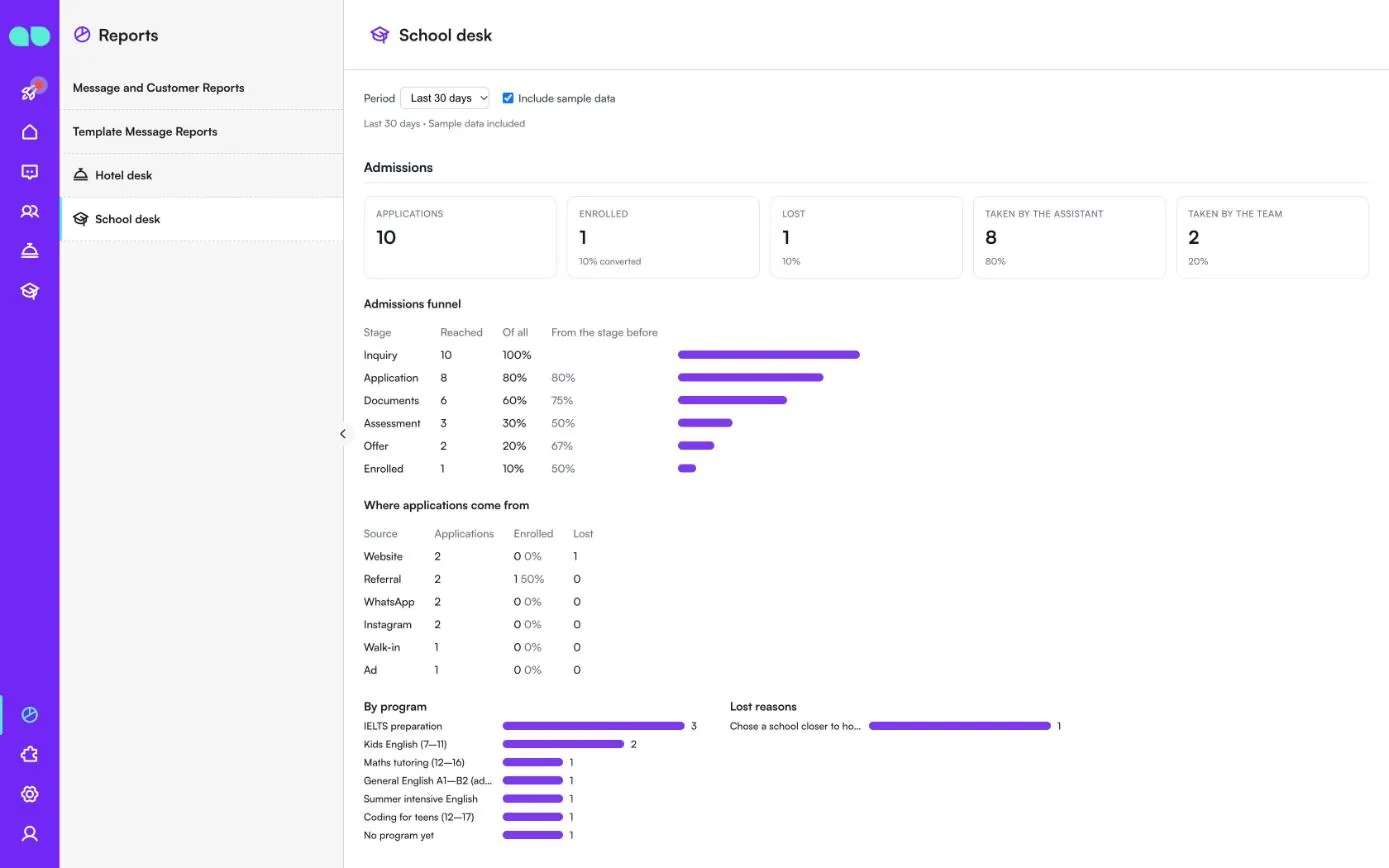Click the Taken by the Team card

1272,237
